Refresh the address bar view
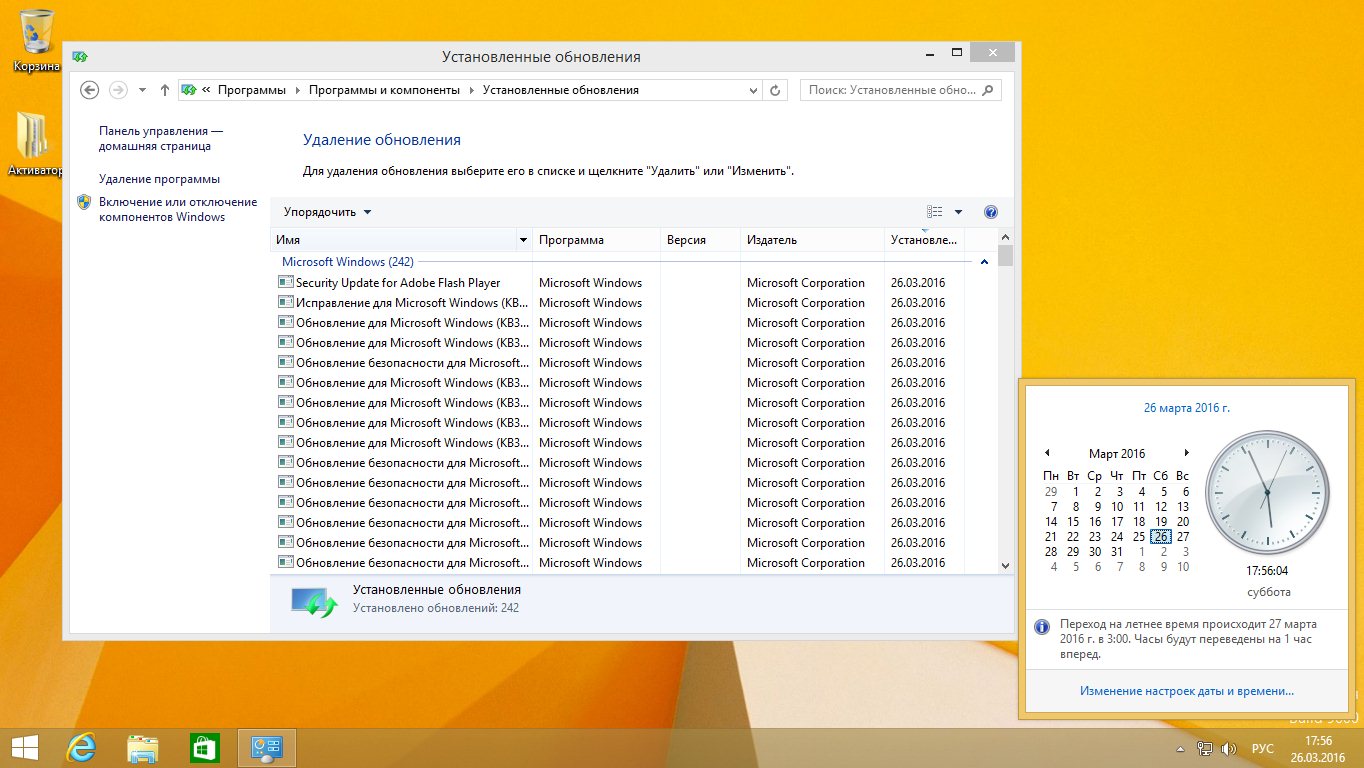This screenshot has width=1364, height=768. coord(775,90)
